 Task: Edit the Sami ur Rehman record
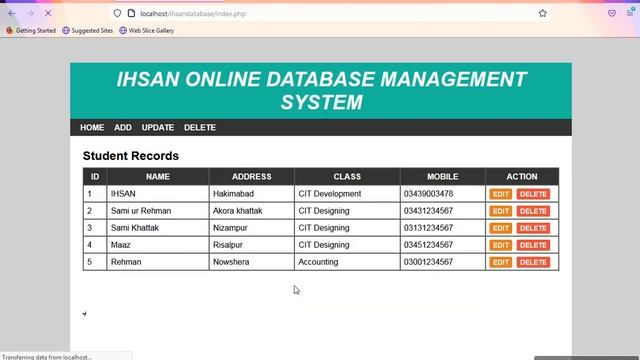(500, 211)
